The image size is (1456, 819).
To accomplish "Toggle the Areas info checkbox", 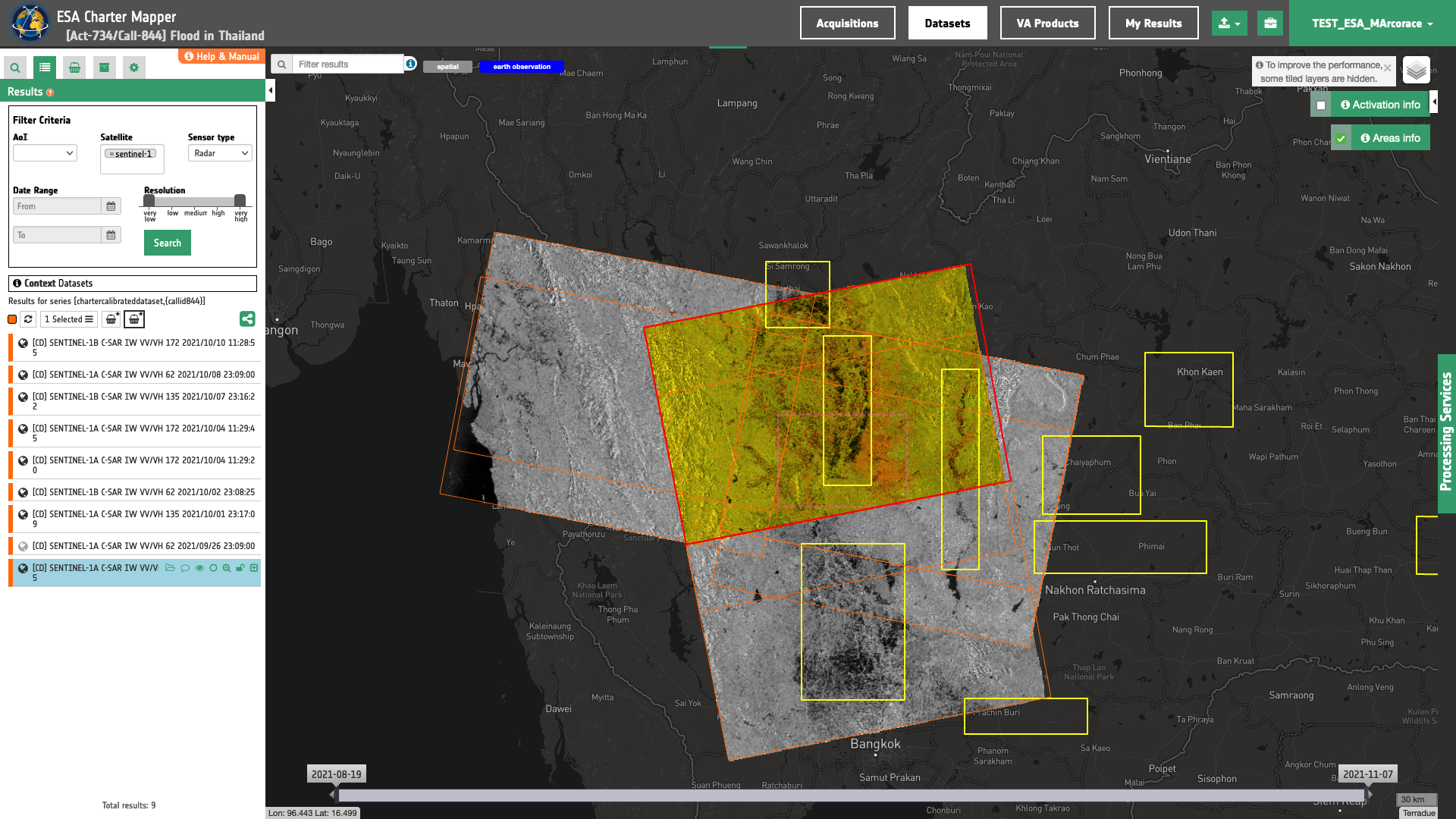I will (x=1341, y=139).
